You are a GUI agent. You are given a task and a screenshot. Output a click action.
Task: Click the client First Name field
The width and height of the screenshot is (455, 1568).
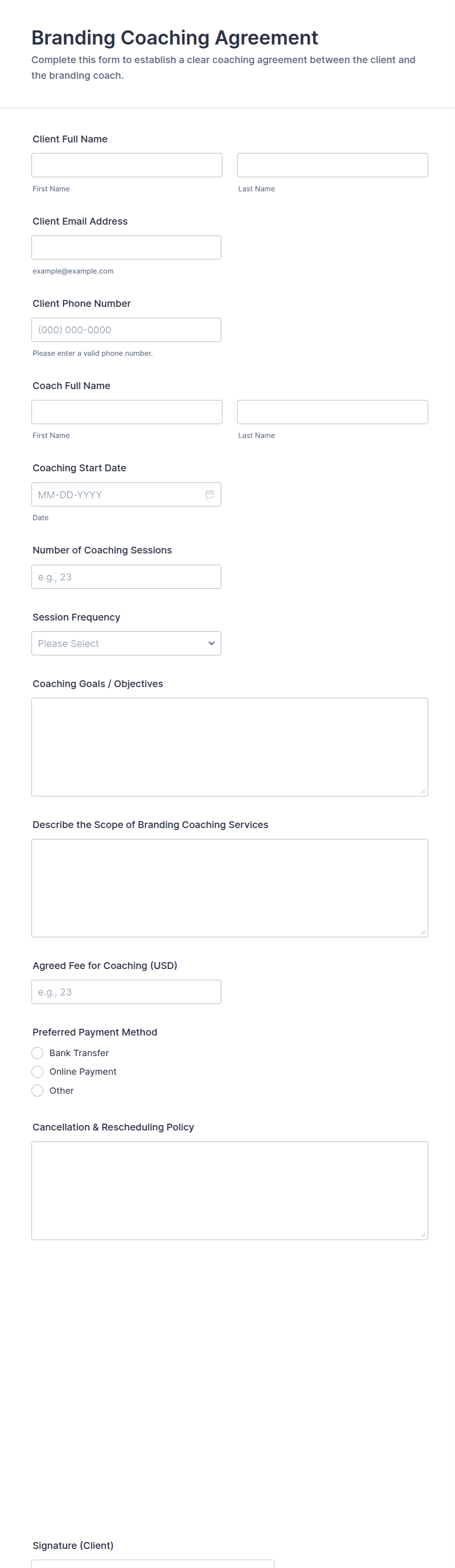127,165
